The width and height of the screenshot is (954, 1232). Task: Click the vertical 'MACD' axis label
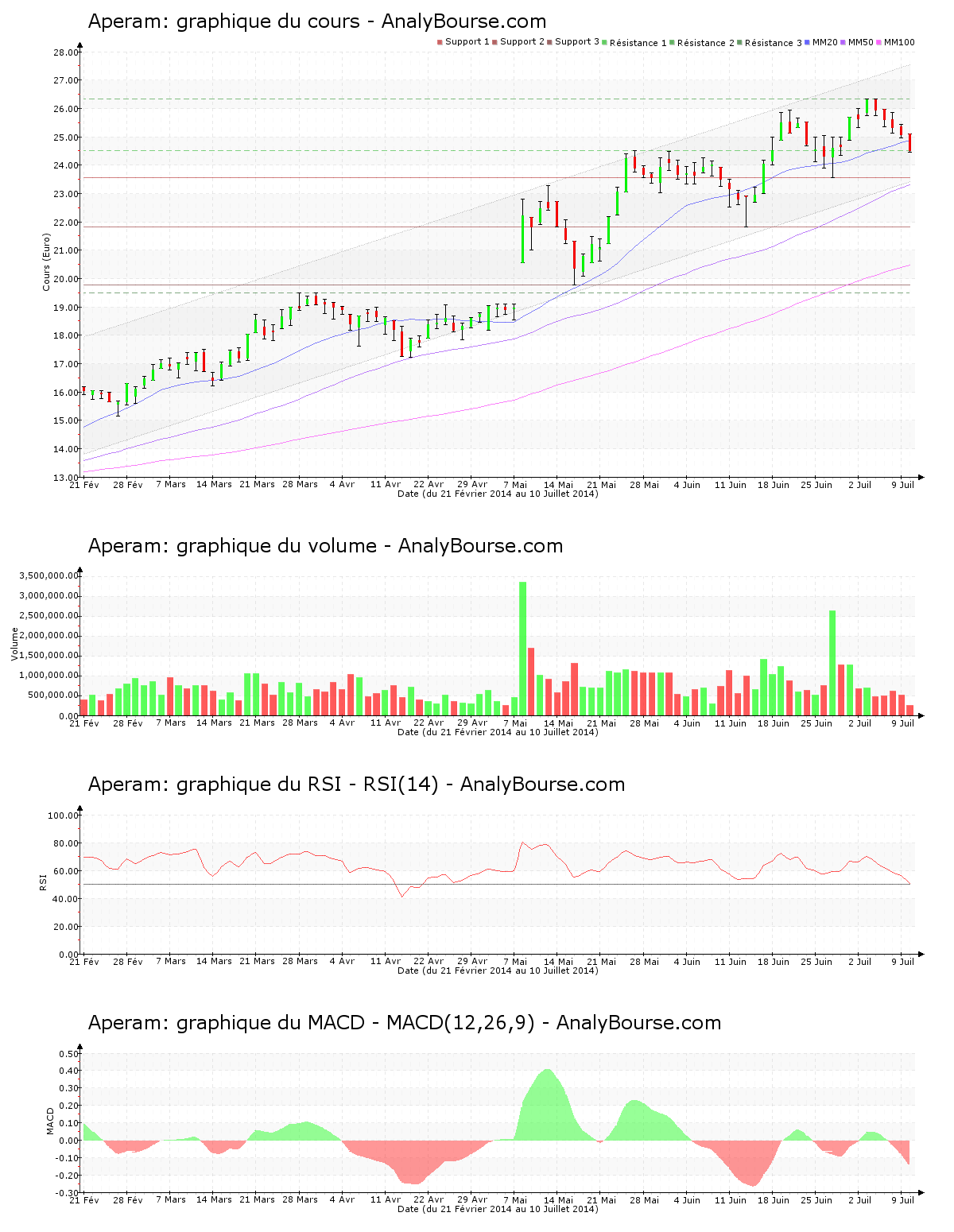click(50, 1121)
